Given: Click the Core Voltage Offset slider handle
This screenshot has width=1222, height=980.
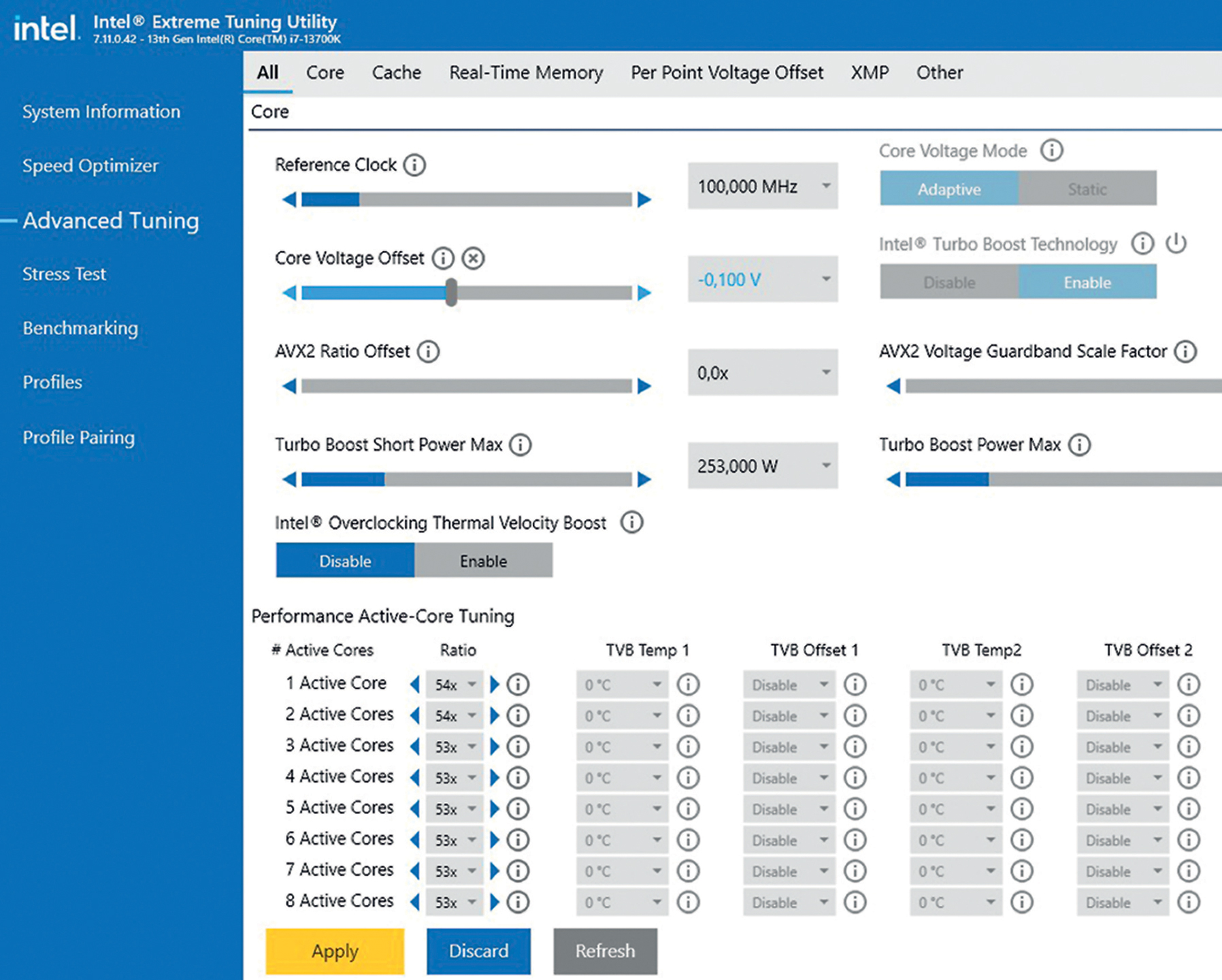Looking at the screenshot, I should point(451,293).
